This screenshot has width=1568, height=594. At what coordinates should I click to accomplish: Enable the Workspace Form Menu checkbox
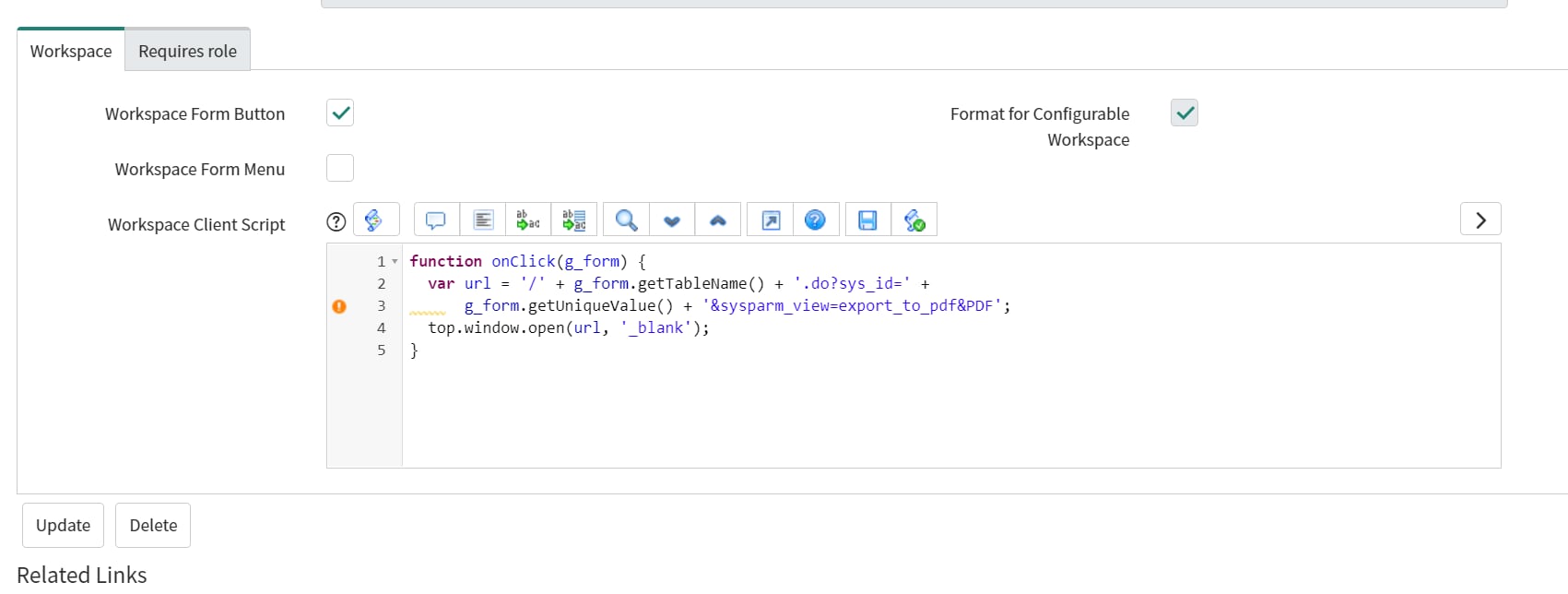(x=340, y=168)
